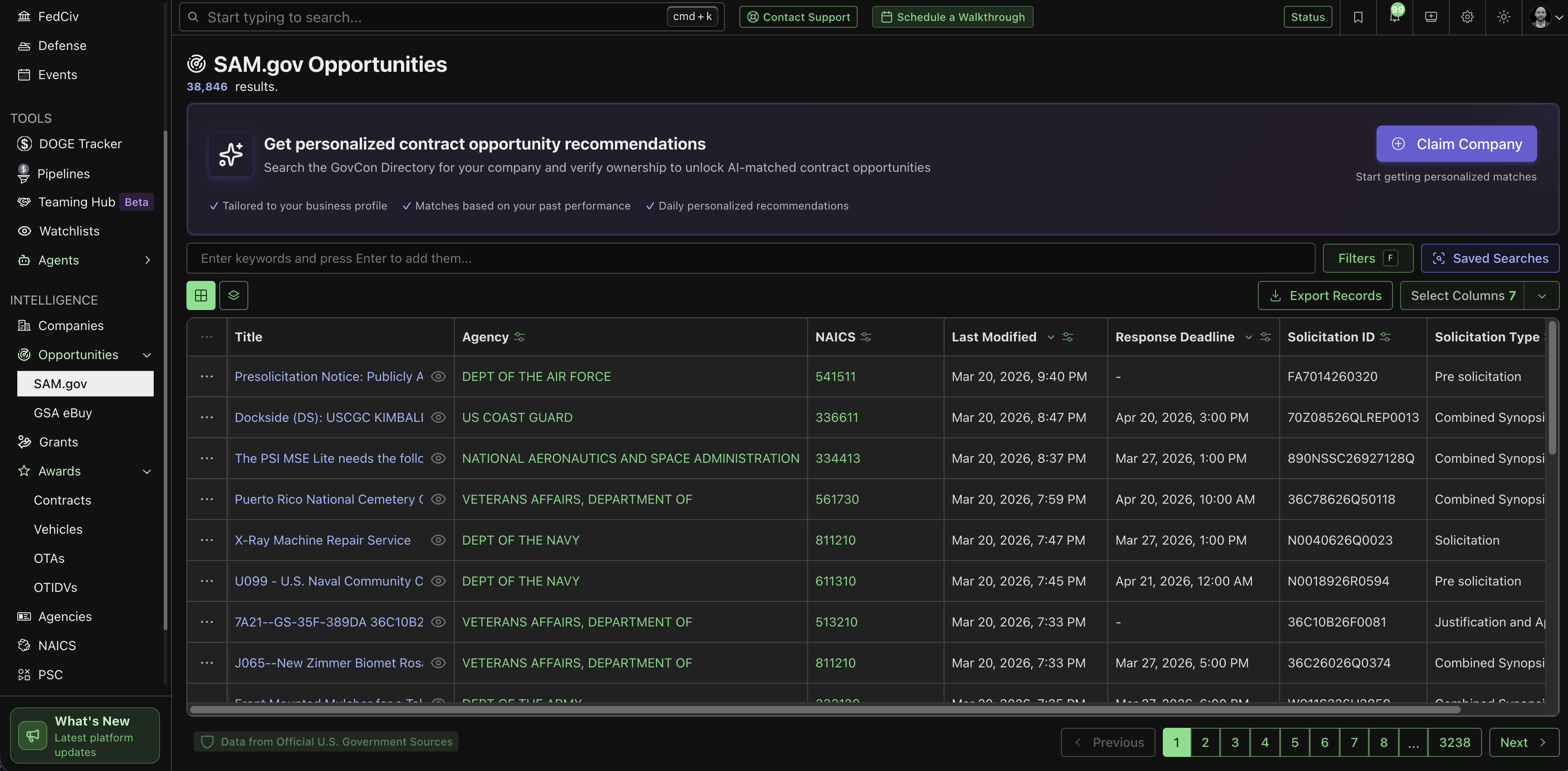This screenshot has width=1568, height=771.
Task: Toggle light/dark theme sun icon
Action: pos(1503,17)
